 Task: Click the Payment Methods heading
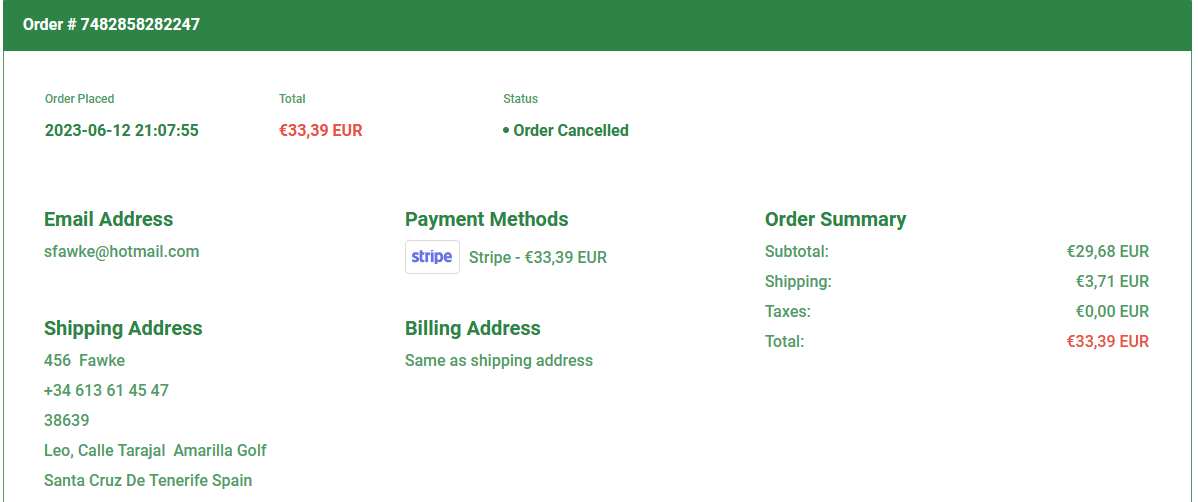(x=486, y=219)
